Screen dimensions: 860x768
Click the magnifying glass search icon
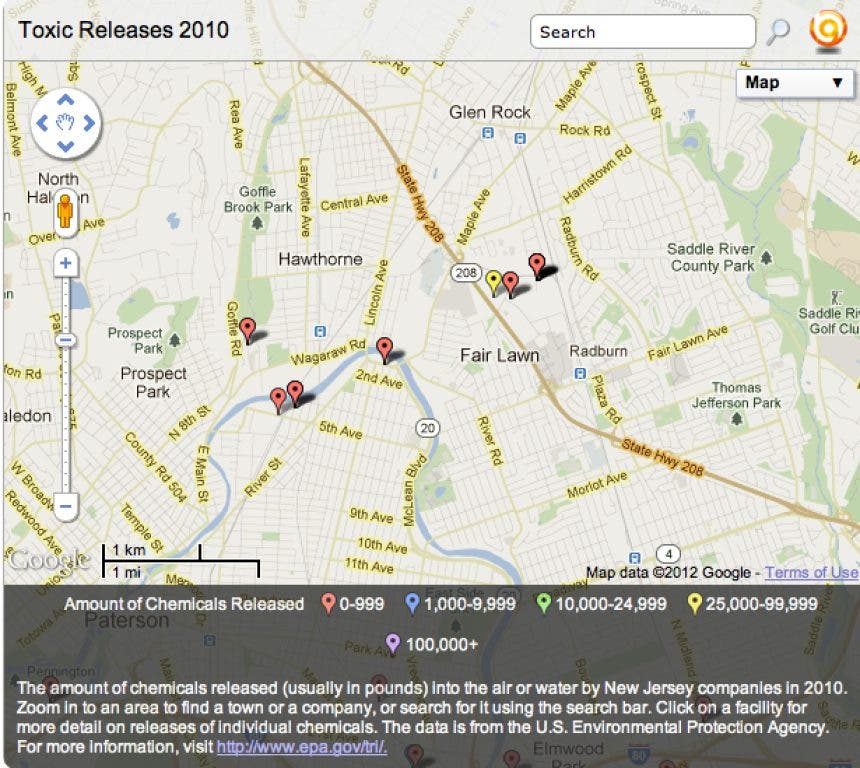point(778,32)
